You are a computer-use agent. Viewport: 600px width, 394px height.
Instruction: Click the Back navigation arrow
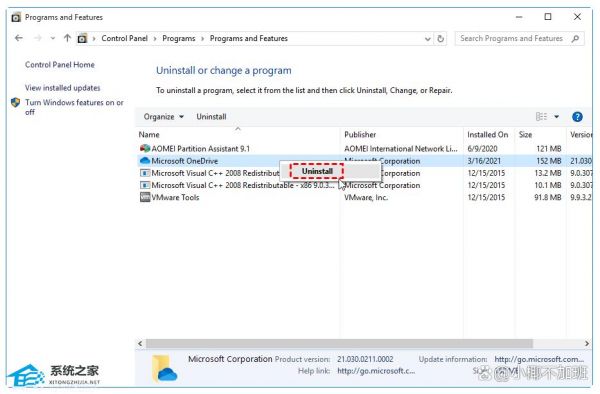[18, 38]
